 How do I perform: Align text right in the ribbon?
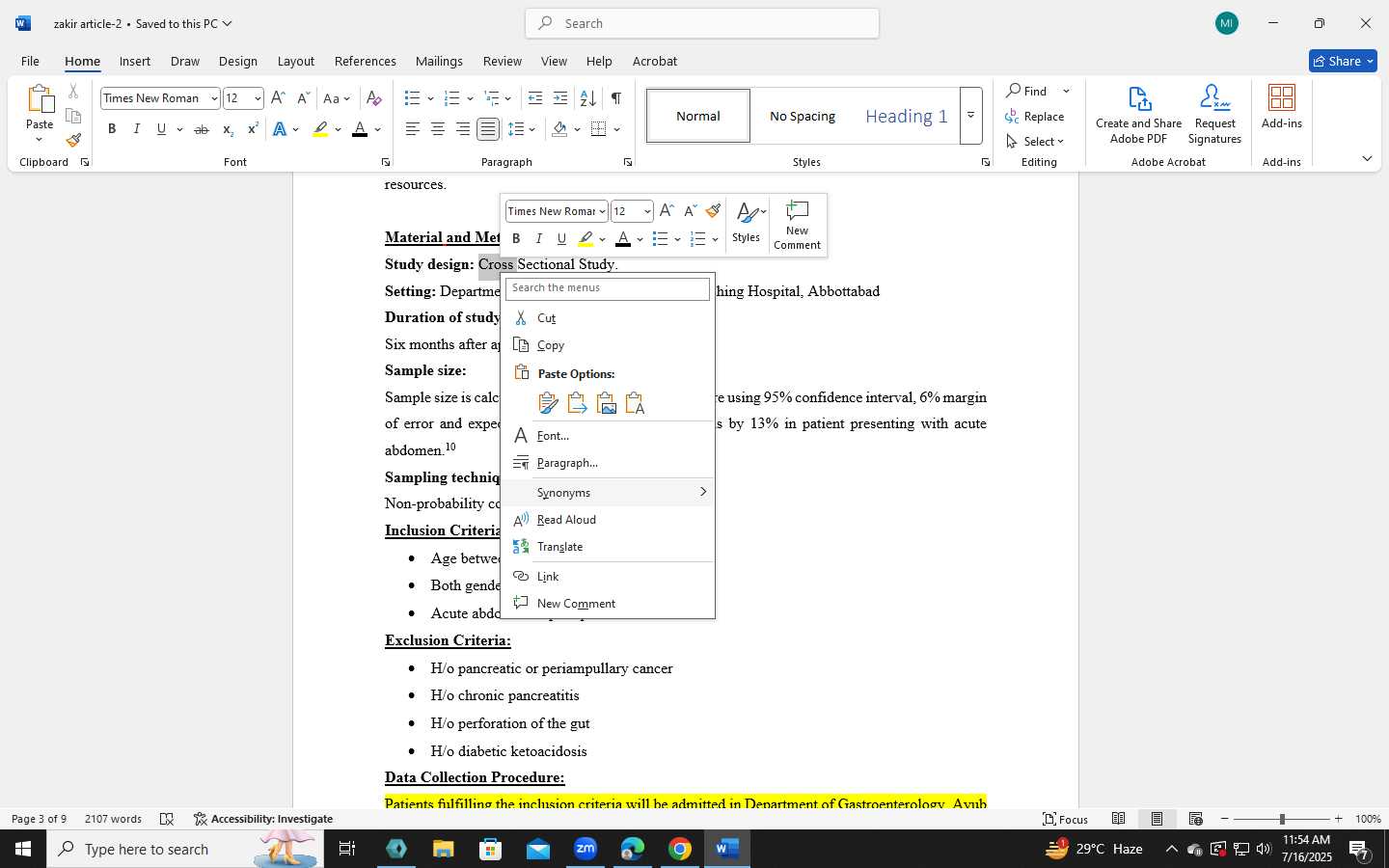tap(463, 129)
